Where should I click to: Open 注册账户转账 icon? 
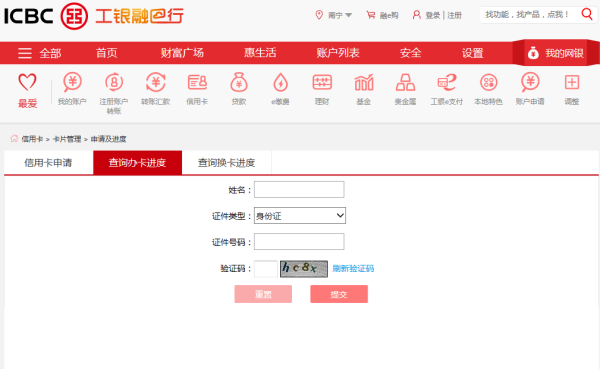pos(114,82)
